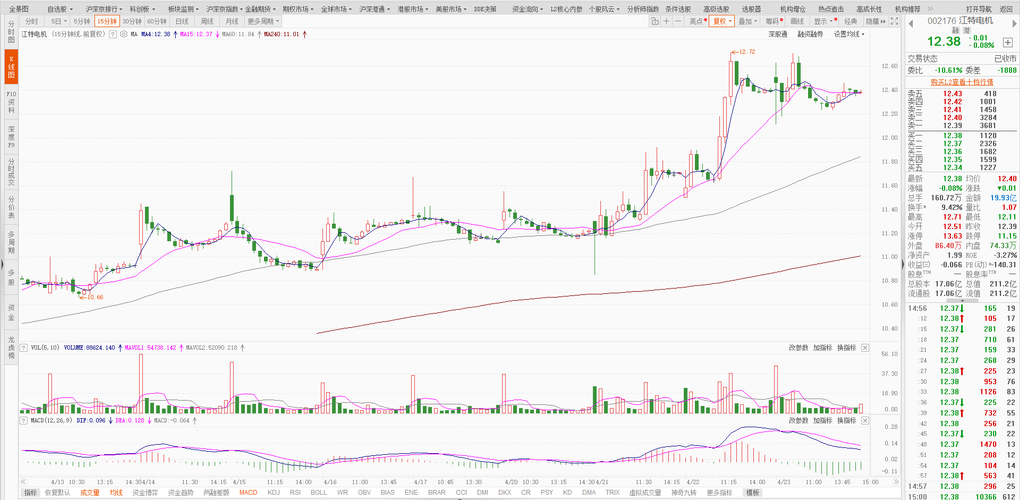Click the 融 margin tag badge
The image size is (1020, 500).
[x=955, y=31]
